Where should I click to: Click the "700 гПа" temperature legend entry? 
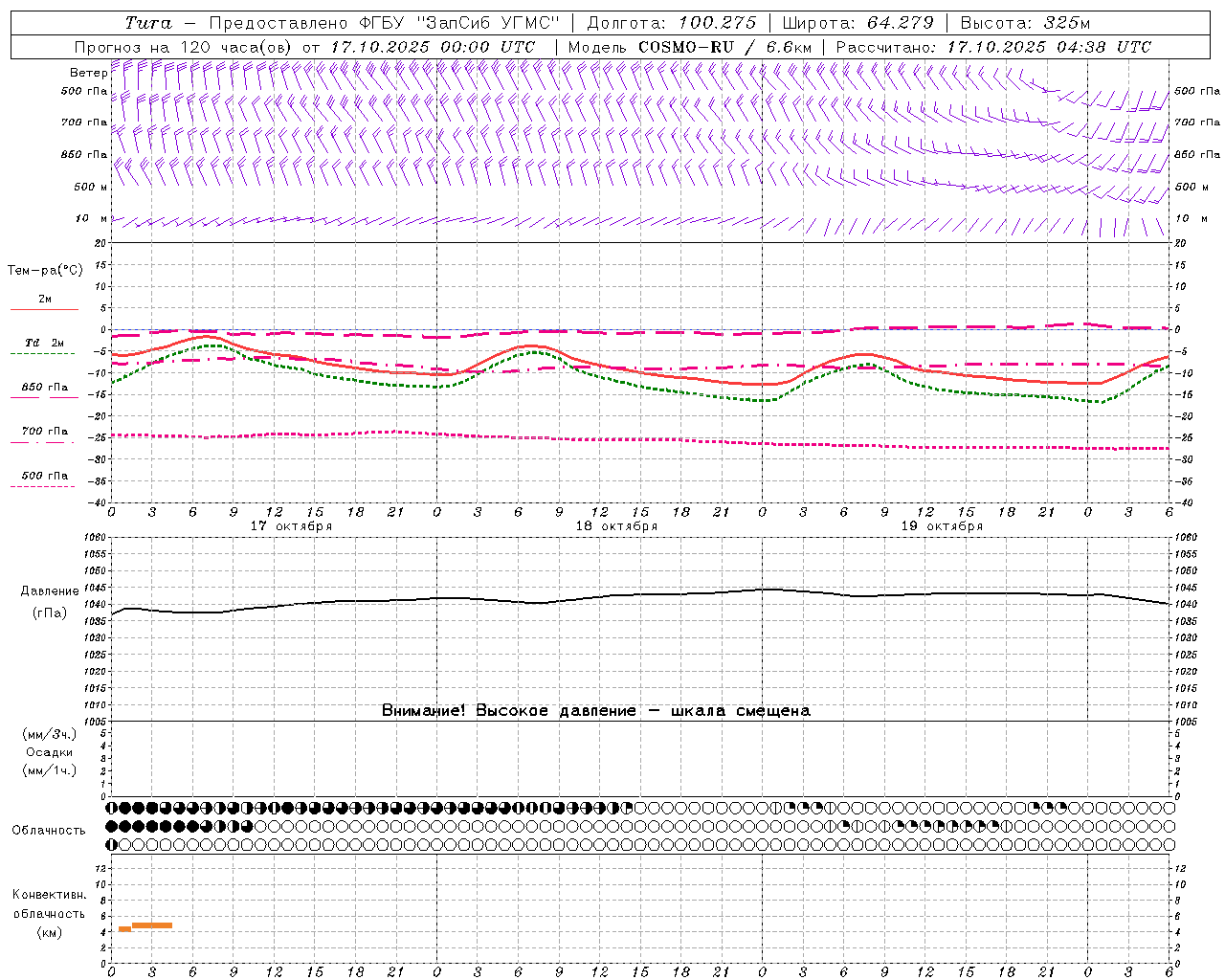click(x=45, y=432)
